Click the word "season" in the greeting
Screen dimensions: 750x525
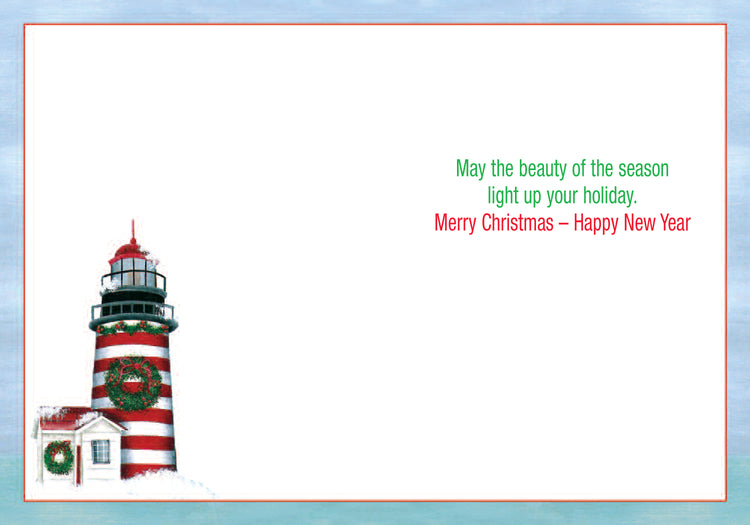(x=640, y=170)
